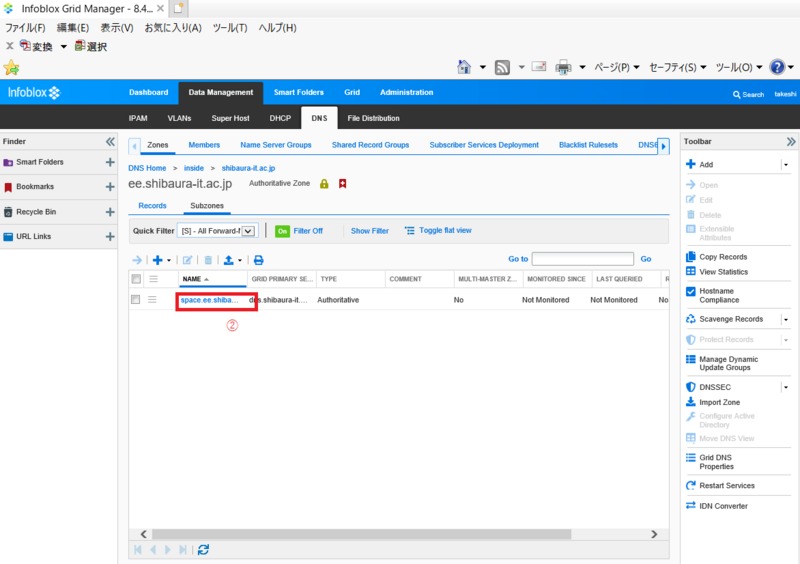Switch to the Records tab
This screenshot has width=800, height=564.
[x=152, y=206]
